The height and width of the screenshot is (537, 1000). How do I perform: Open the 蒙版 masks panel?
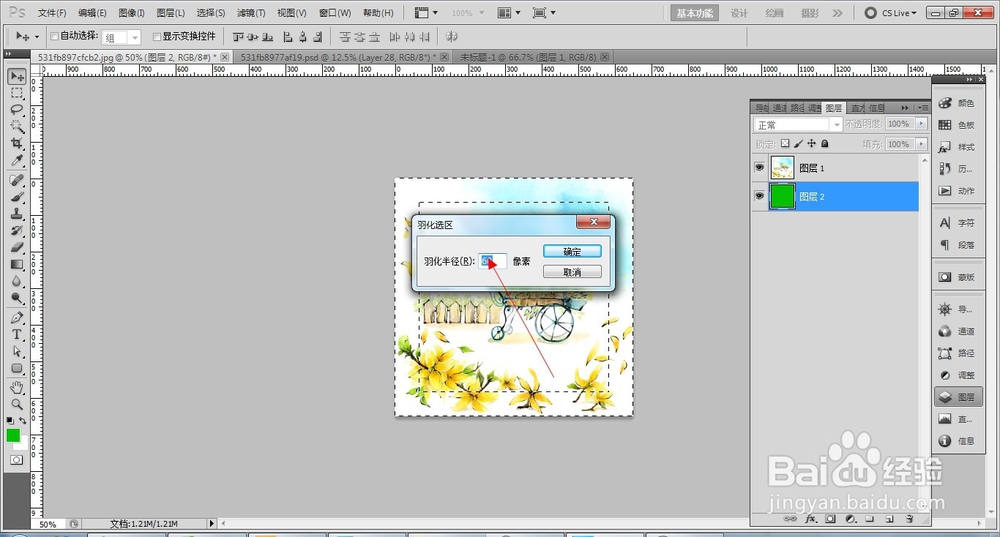pos(957,277)
